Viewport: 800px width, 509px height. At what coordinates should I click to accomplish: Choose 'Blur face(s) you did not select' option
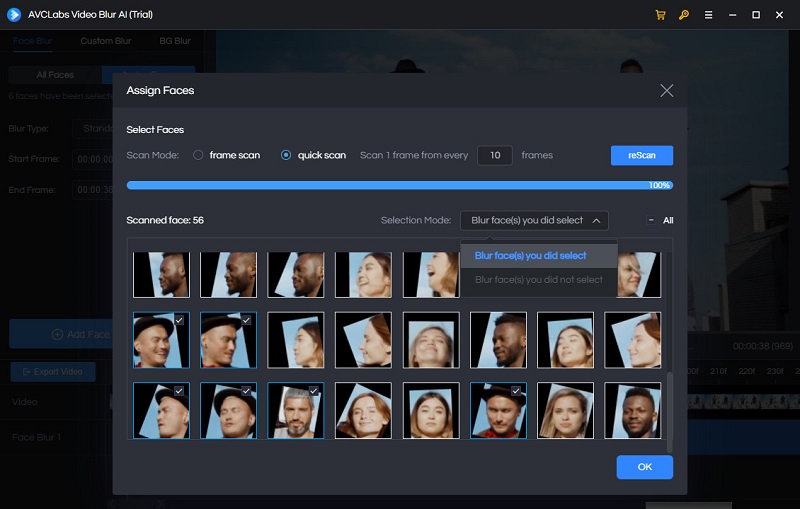(539, 280)
